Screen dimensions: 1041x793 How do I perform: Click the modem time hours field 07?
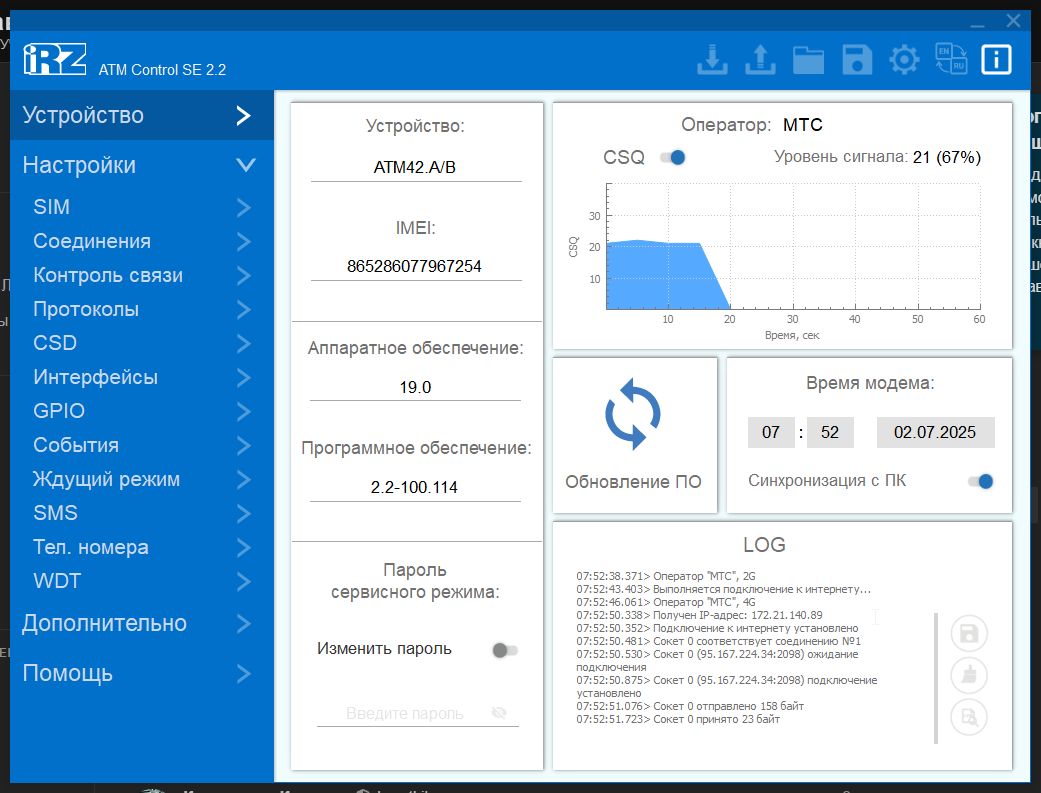point(771,432)
